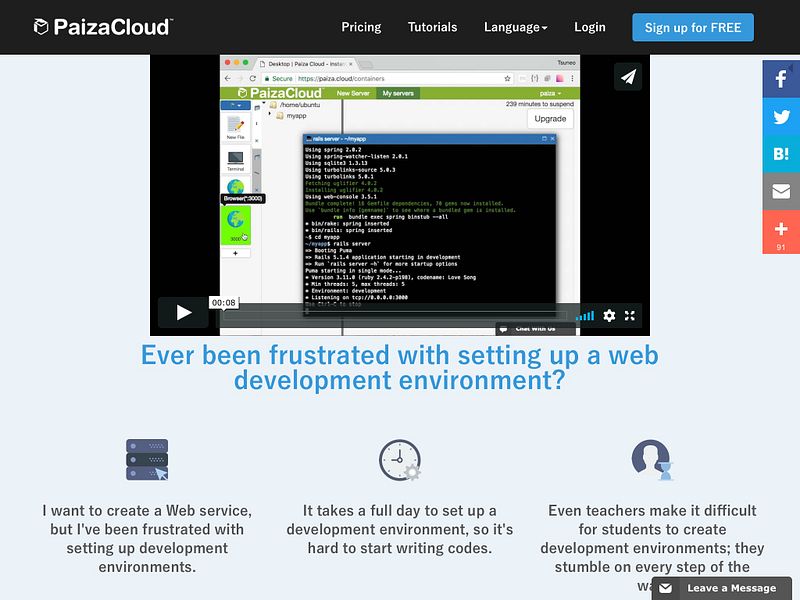Click the 239 minutes to suspend text
Screen dimensions: 800x600
click(x=540, y=104)
